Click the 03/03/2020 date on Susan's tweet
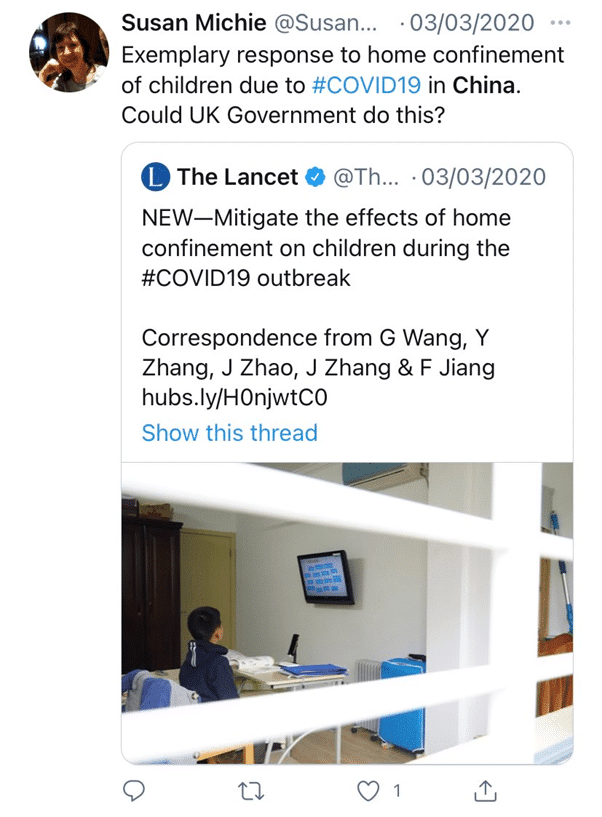This screenshot has width=602, height=817. (x=472, y=23)
